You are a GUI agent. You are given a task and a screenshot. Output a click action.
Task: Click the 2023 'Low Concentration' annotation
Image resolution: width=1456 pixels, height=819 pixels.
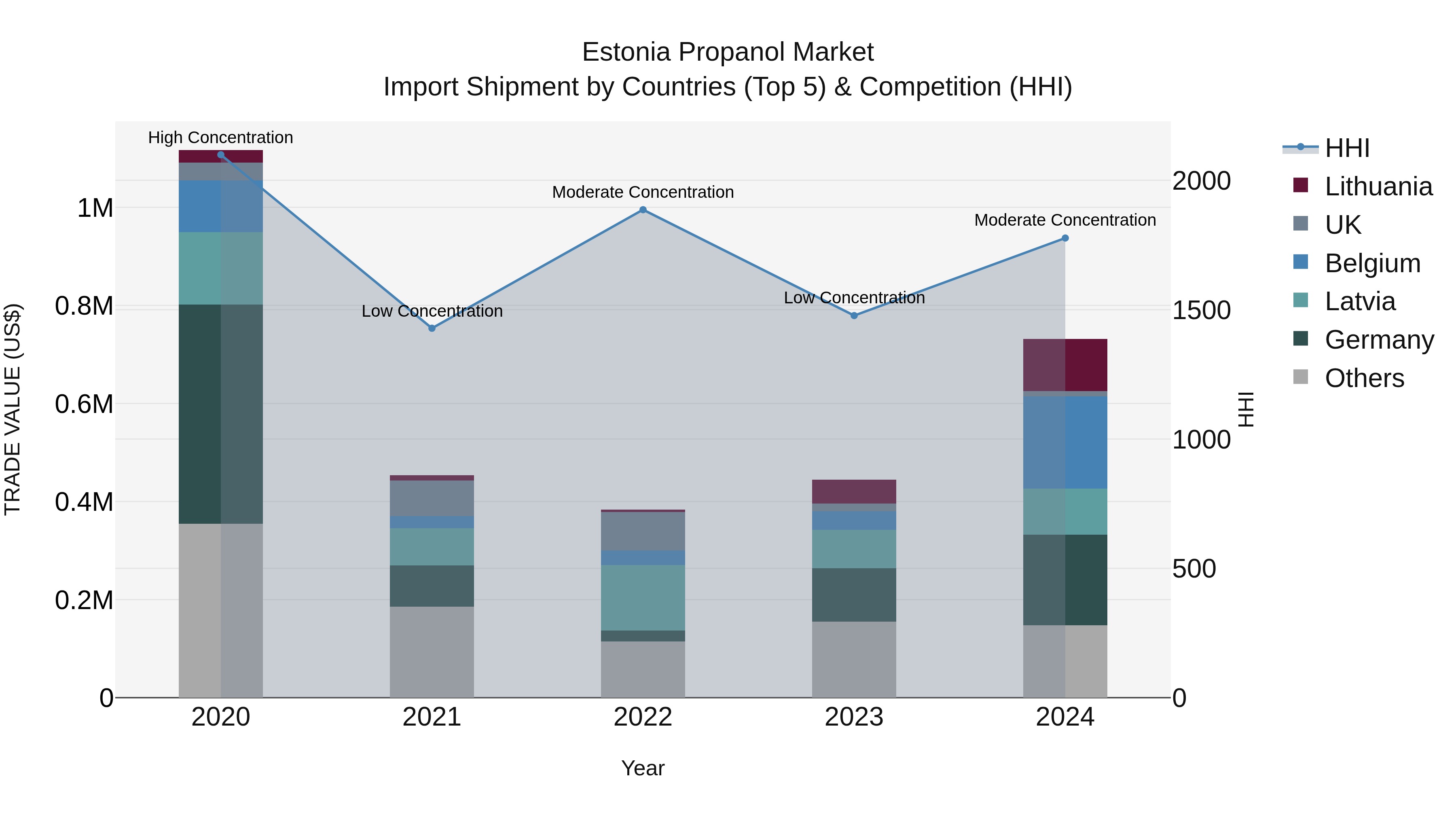point(855,298)
